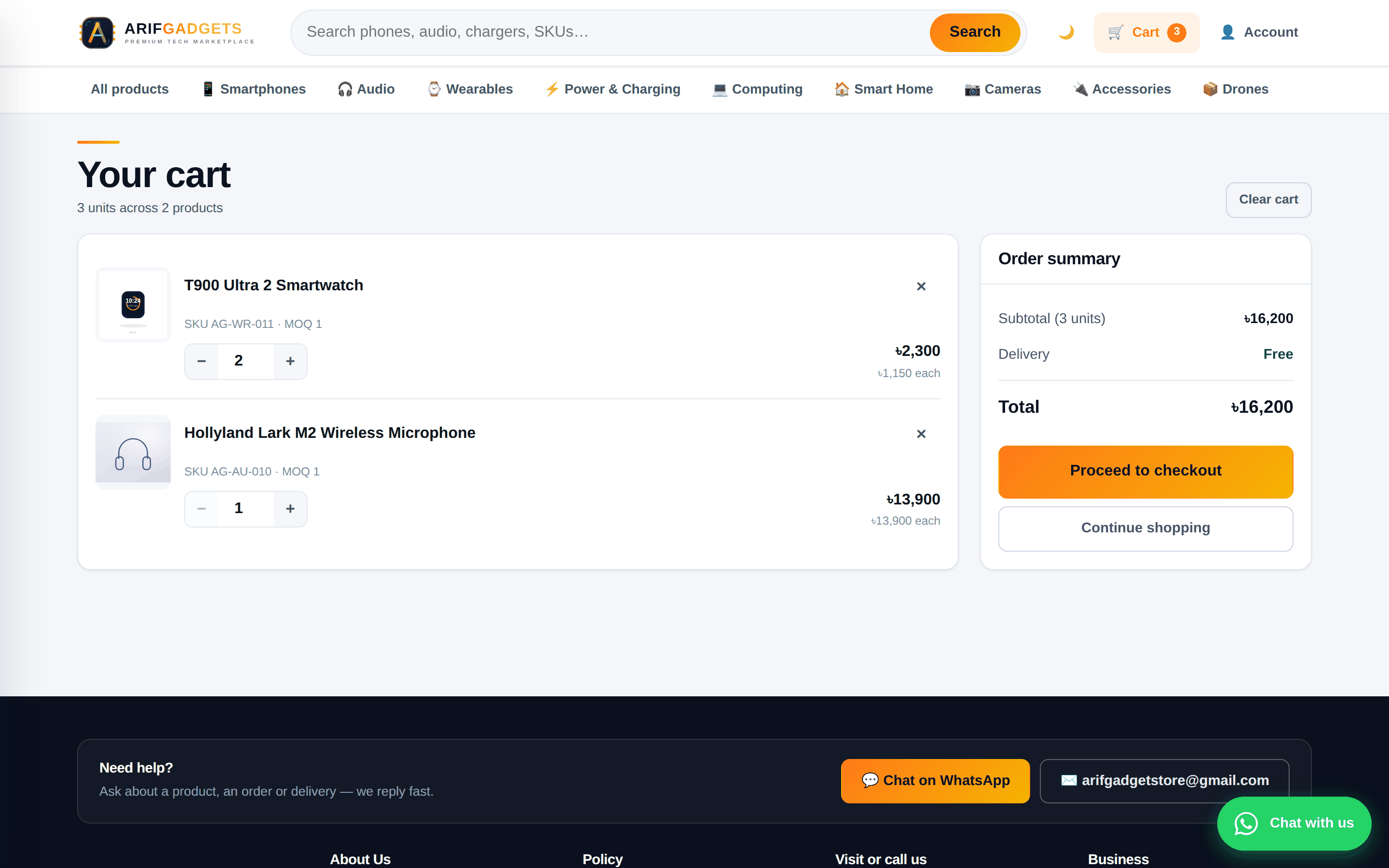This screenshot has width=1389, height=868.
Task: Open Smartphones category
Action: pyautogui.click(x=254, y=89)
